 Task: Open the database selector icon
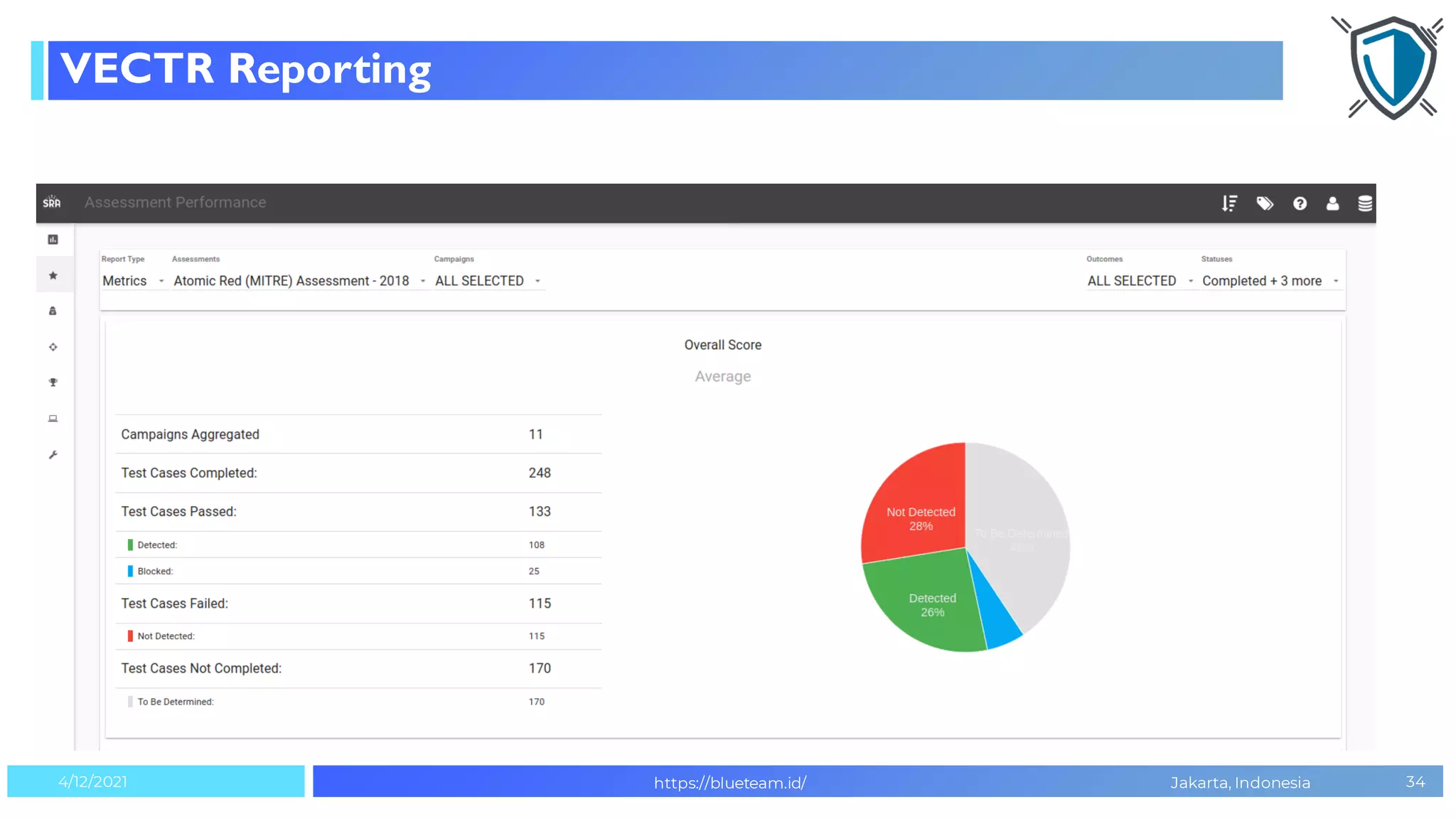(1365, 203)
